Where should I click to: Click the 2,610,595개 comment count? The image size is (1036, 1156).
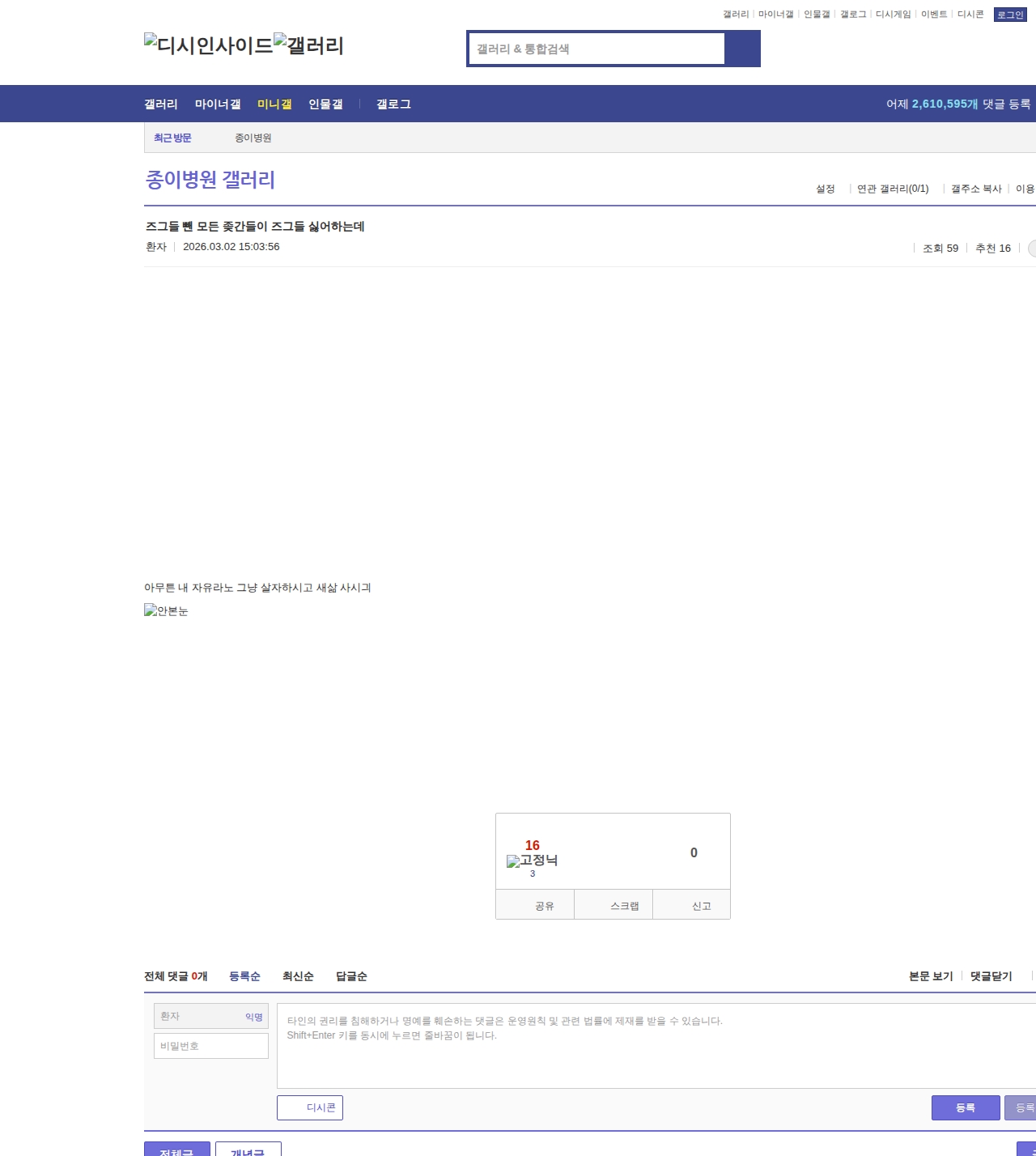click(x=945, y=104)
